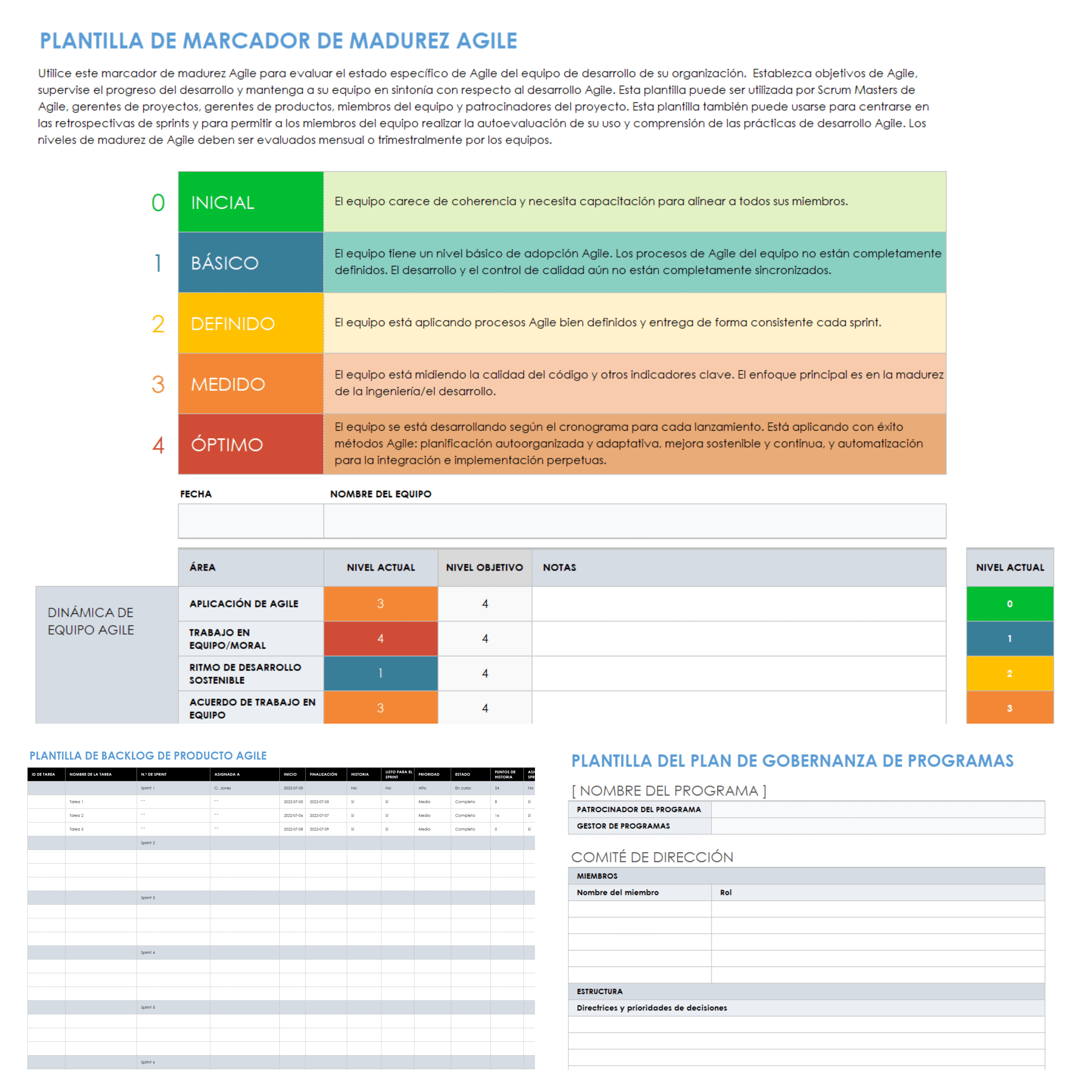The height and width of the screenshot is (1092, 1092).
Task: Click the title 'PLANTILLA DE MARCADOR DE MADUREZ AGILE'
Action: 278,41
